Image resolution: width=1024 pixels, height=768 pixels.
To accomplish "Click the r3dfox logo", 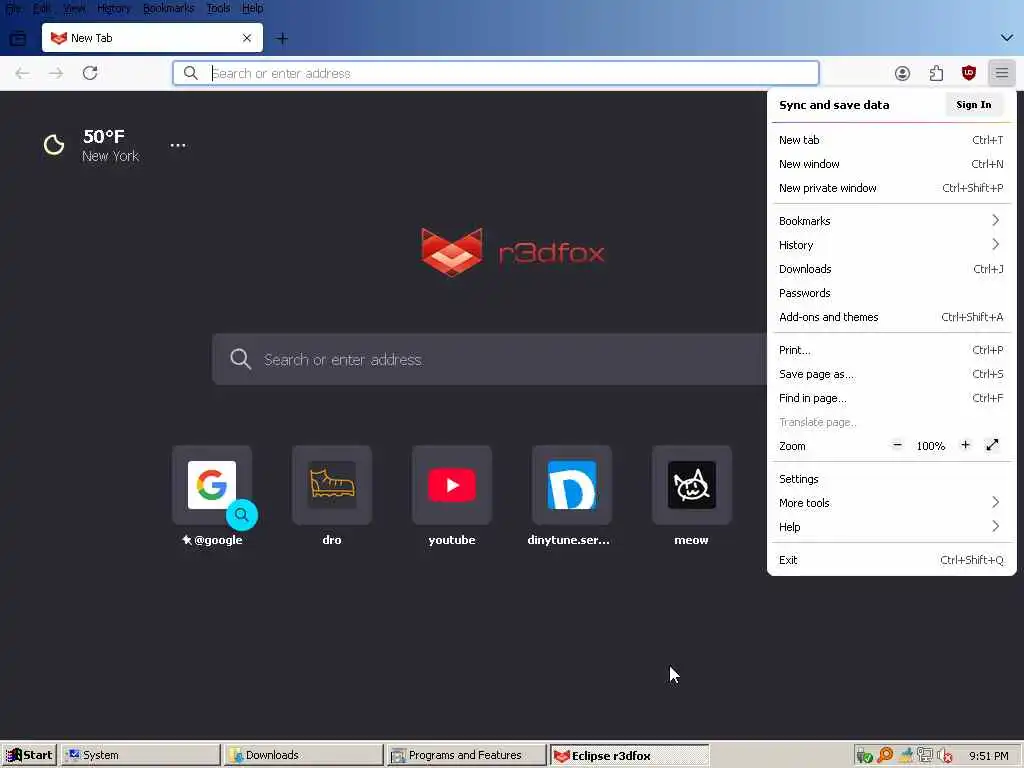I will (513, 252).
